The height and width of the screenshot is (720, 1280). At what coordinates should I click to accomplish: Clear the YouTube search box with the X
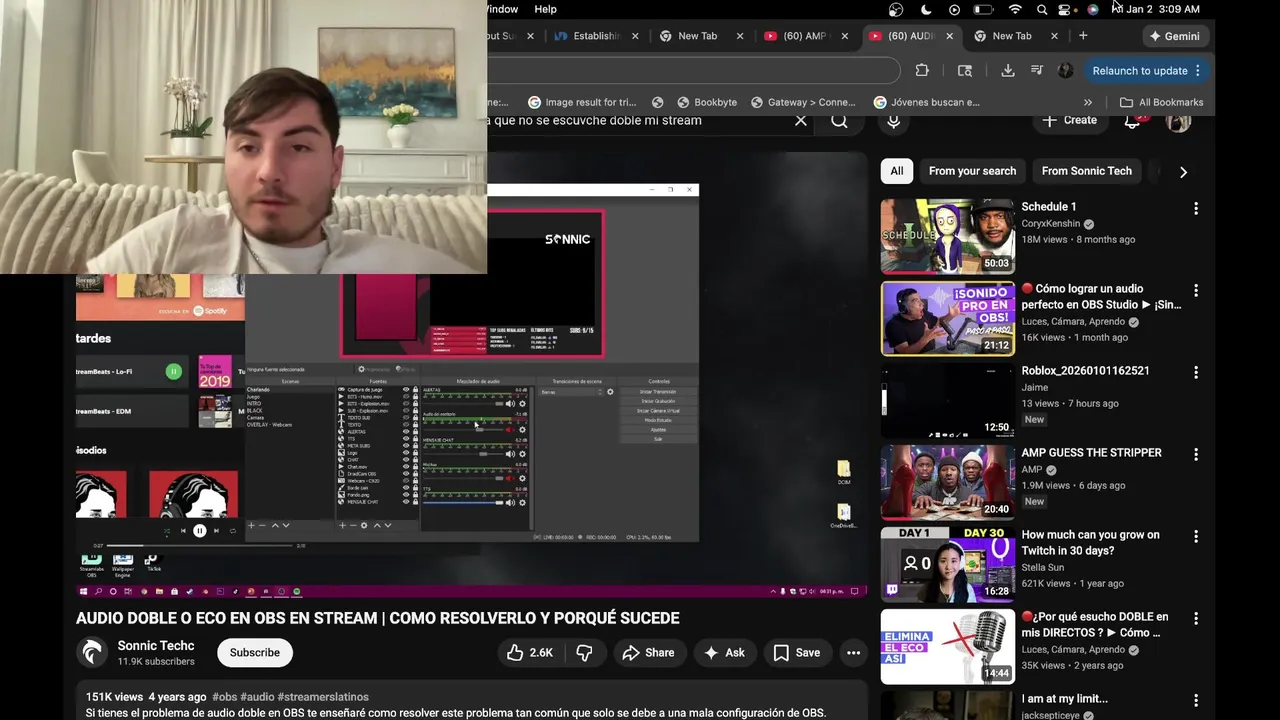(x=801, y=120)
